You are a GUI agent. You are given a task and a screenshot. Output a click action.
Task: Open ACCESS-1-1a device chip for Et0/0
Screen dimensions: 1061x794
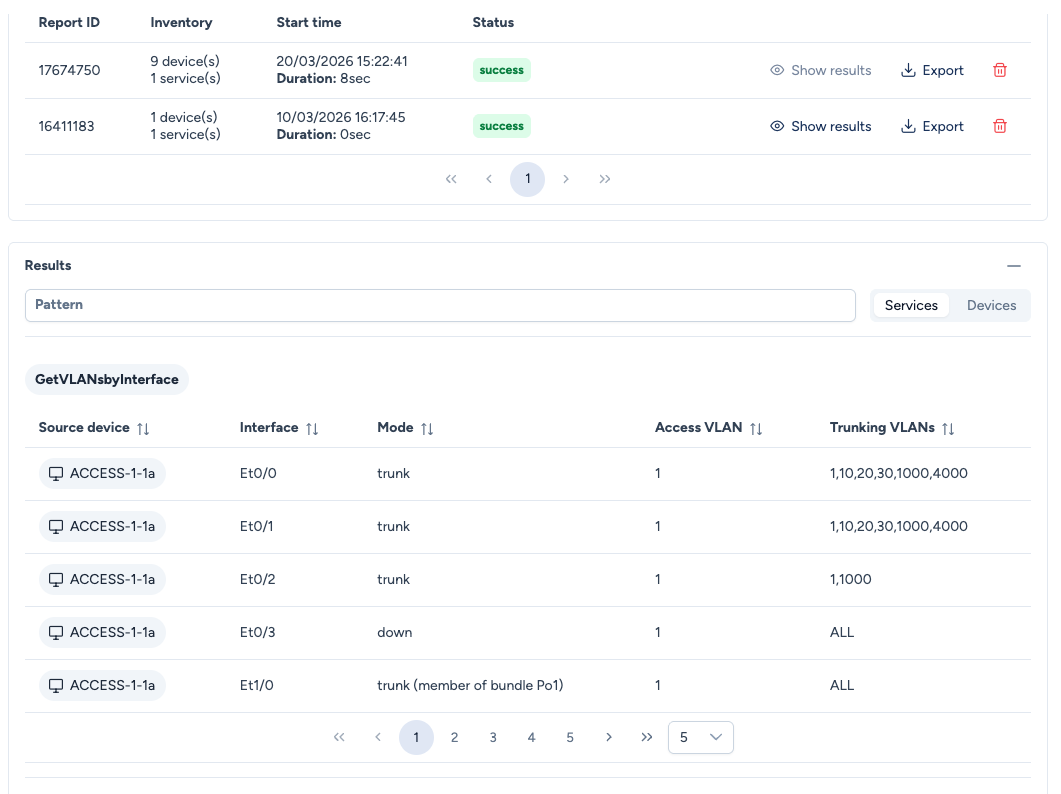[x=102, y=473]
